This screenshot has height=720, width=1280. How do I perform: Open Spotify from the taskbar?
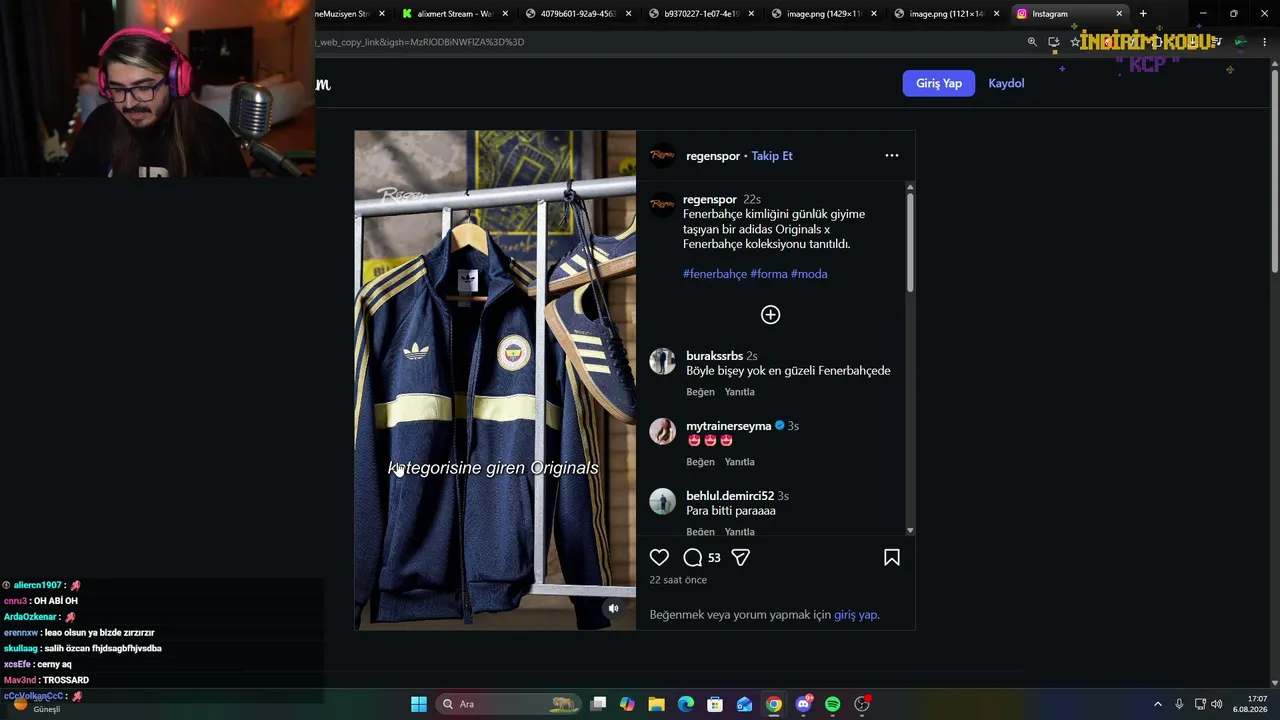tap(833, 704)
